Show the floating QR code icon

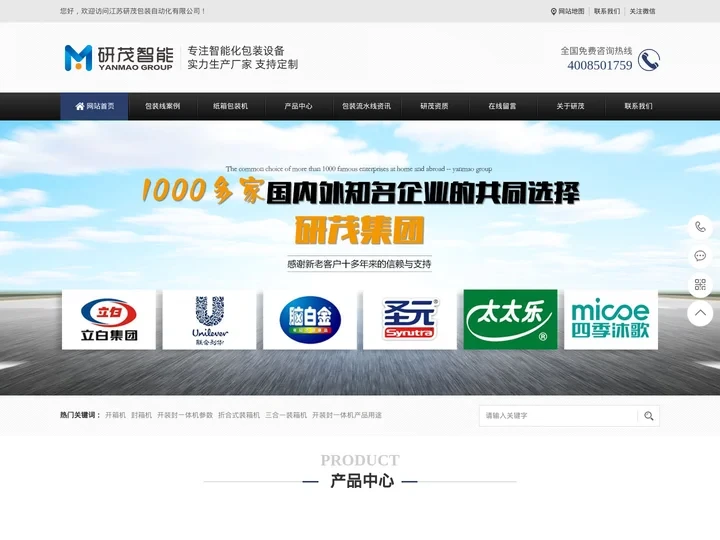700,285
